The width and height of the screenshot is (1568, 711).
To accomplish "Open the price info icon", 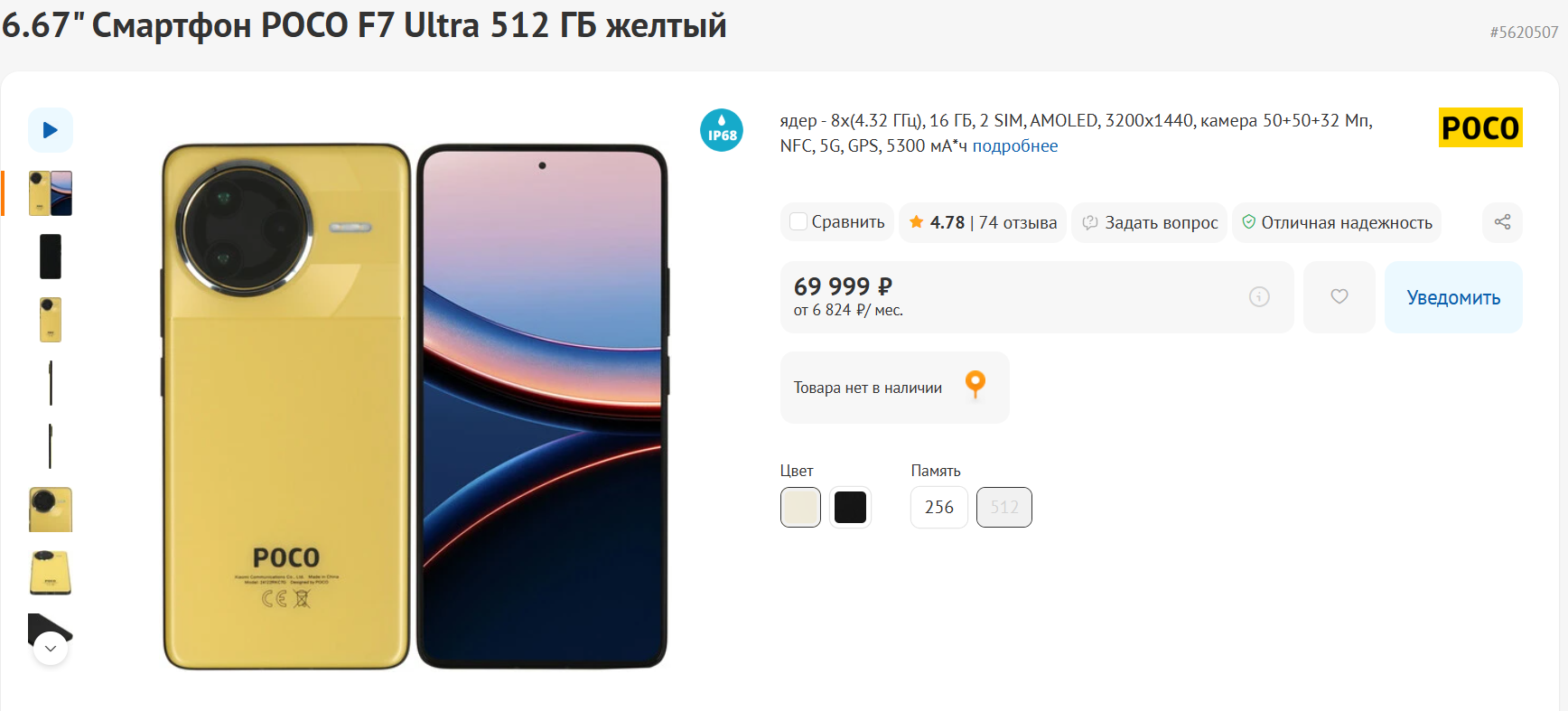I will click(x=1259, y=296).
